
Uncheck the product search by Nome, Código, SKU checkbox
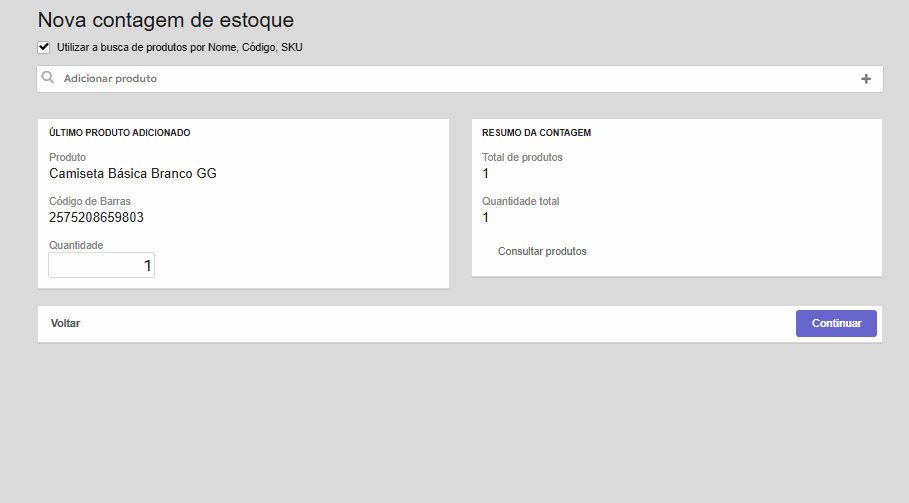(x=43, y=48)
